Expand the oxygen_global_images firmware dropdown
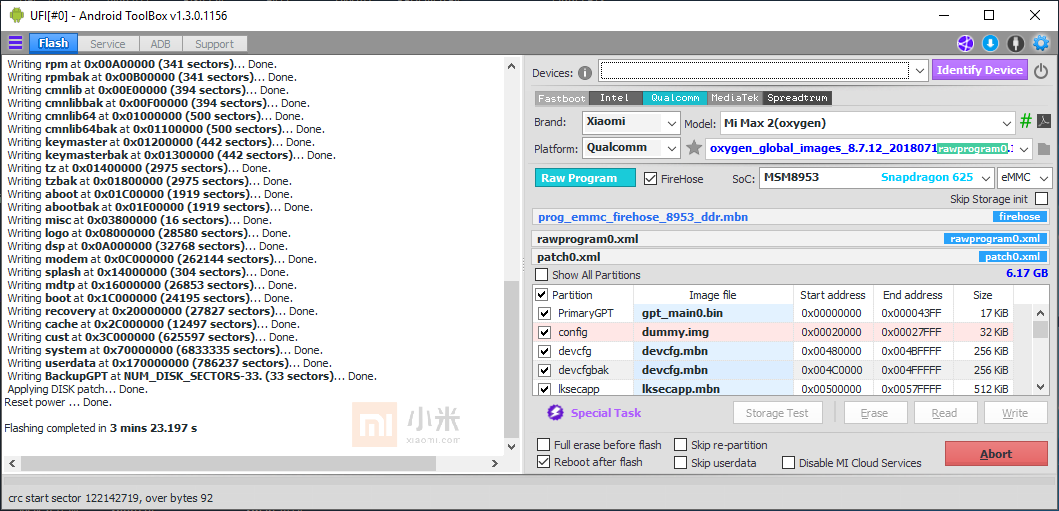Viewport: 1059px width, 511px height. click(1024, 149)
